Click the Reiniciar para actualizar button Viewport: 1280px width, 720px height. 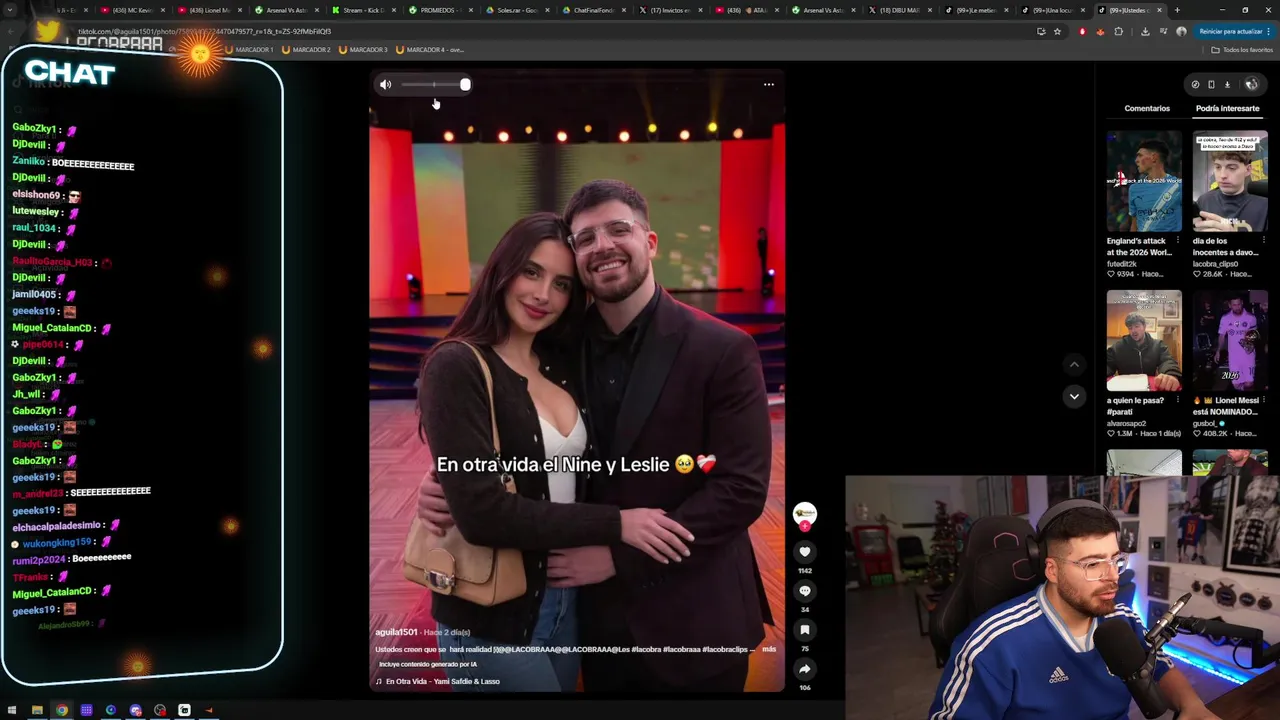pos(1234,31)
